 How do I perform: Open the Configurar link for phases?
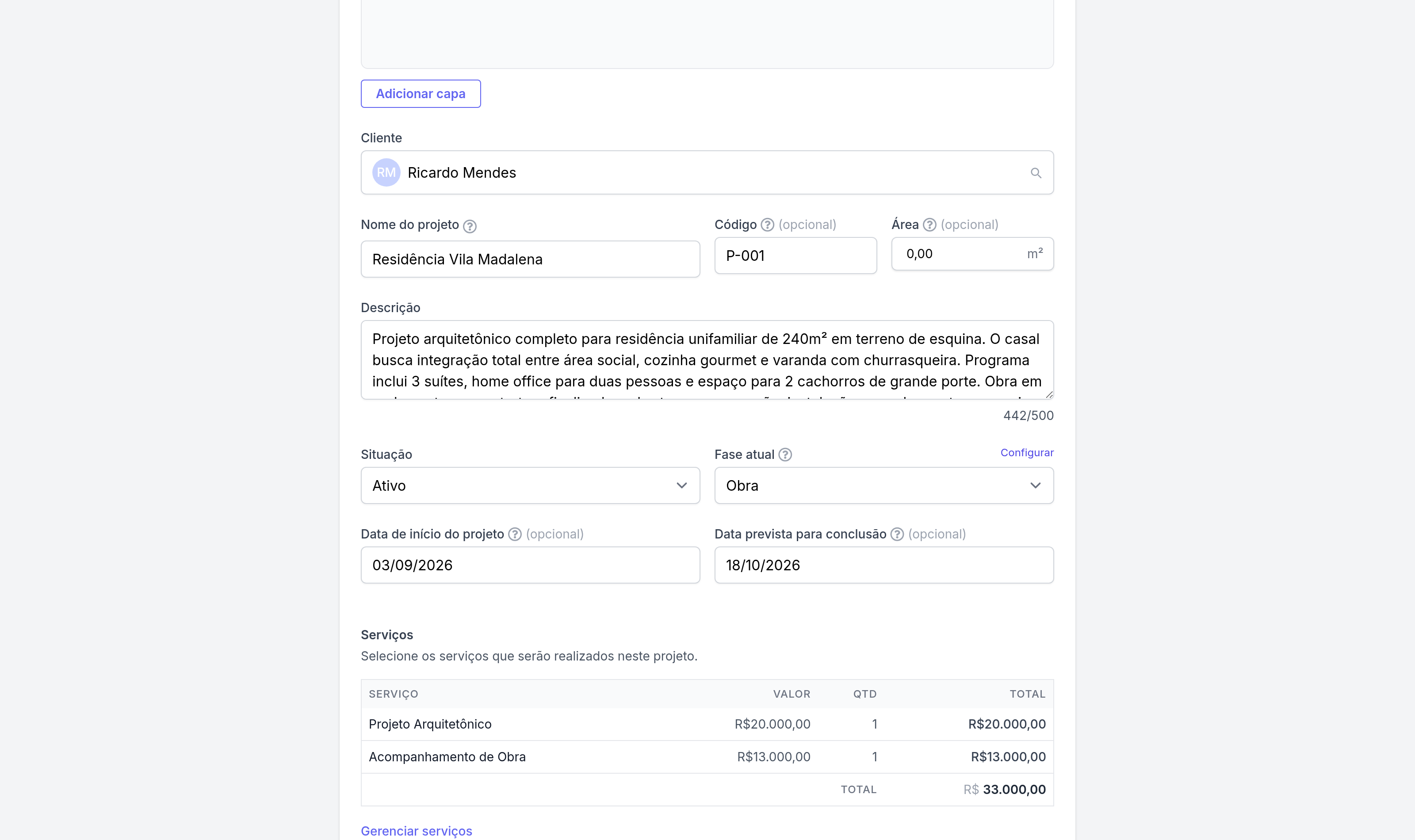[1027, 453]
